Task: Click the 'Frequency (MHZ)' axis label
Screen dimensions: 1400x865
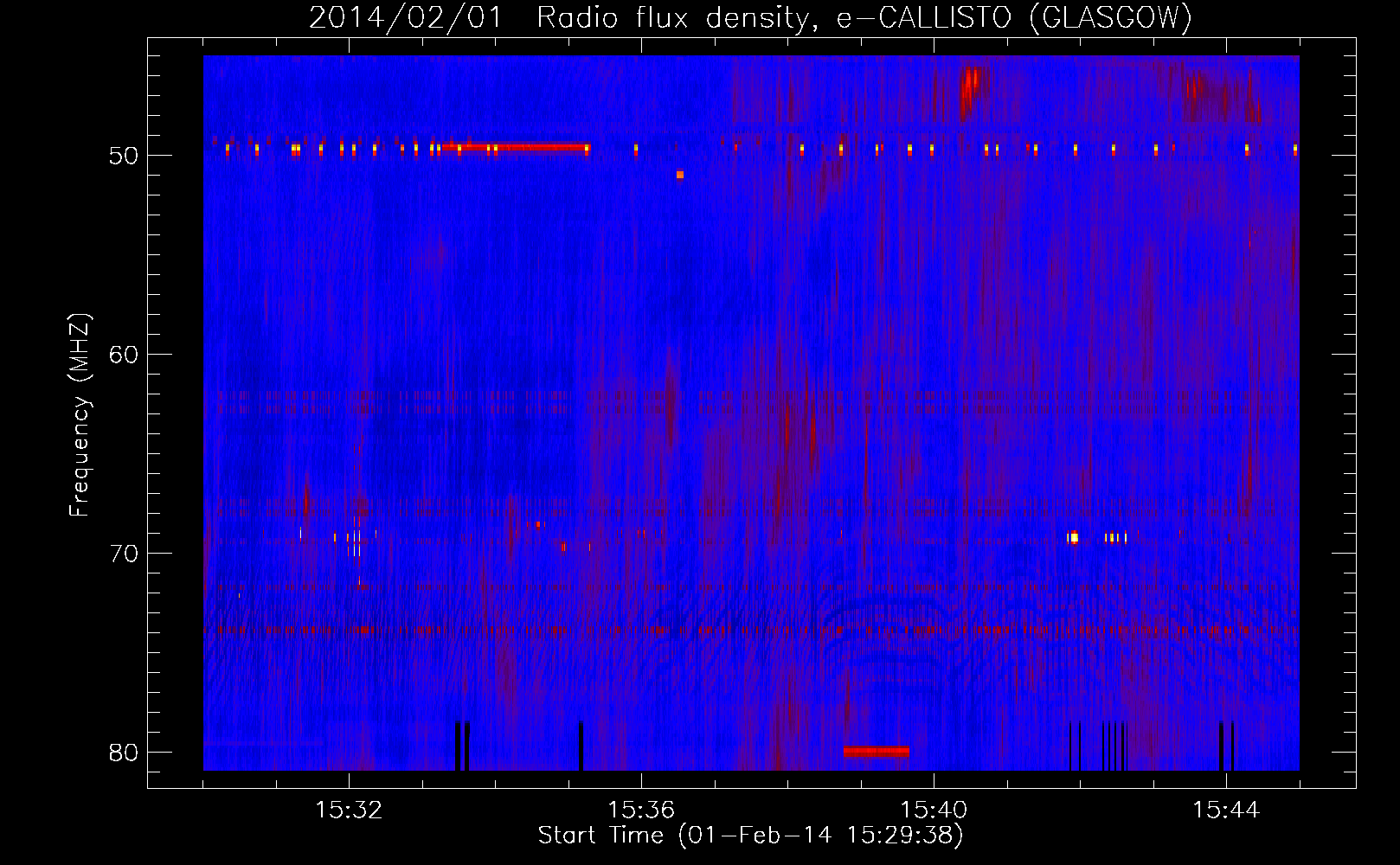Action: [80, 415]
